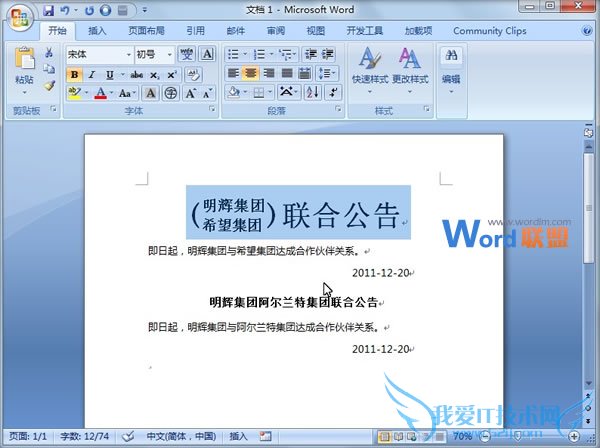
Task: Click 字数: 12/74 word count
Action: coord(84,436)
